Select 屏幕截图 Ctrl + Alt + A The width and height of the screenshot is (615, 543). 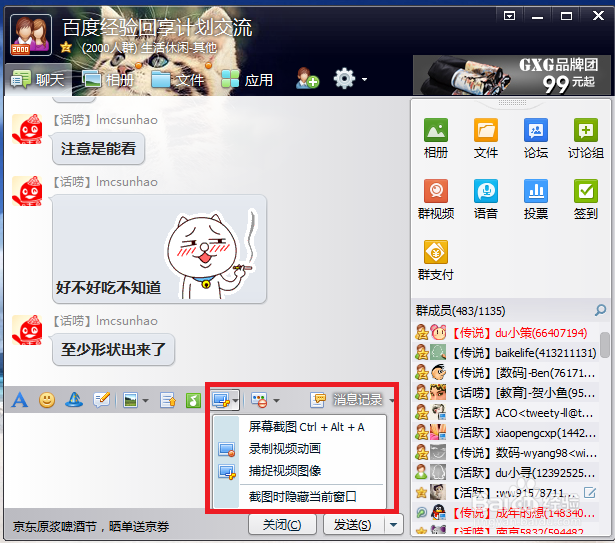(x=306, y=427)
